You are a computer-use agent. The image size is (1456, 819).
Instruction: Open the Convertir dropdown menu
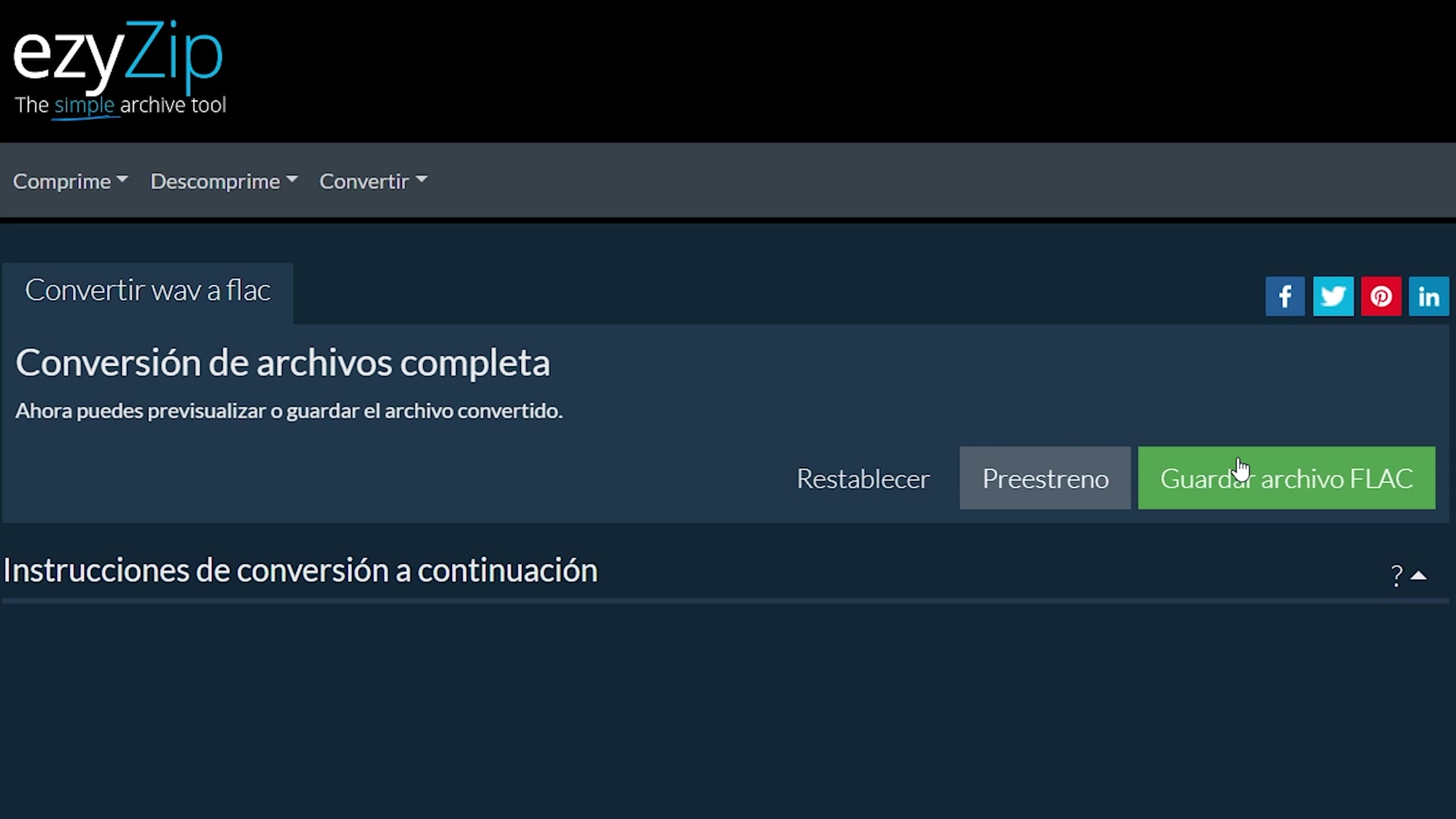(373, 181)
